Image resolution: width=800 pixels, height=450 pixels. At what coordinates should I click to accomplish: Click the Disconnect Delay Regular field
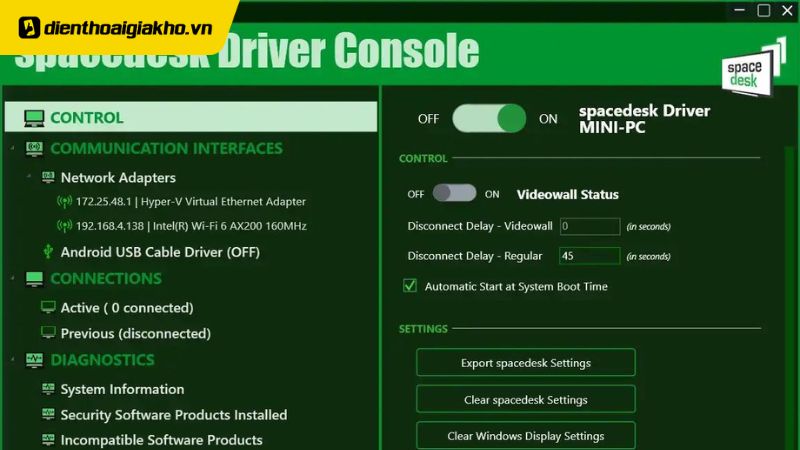[x=590, y=256]
